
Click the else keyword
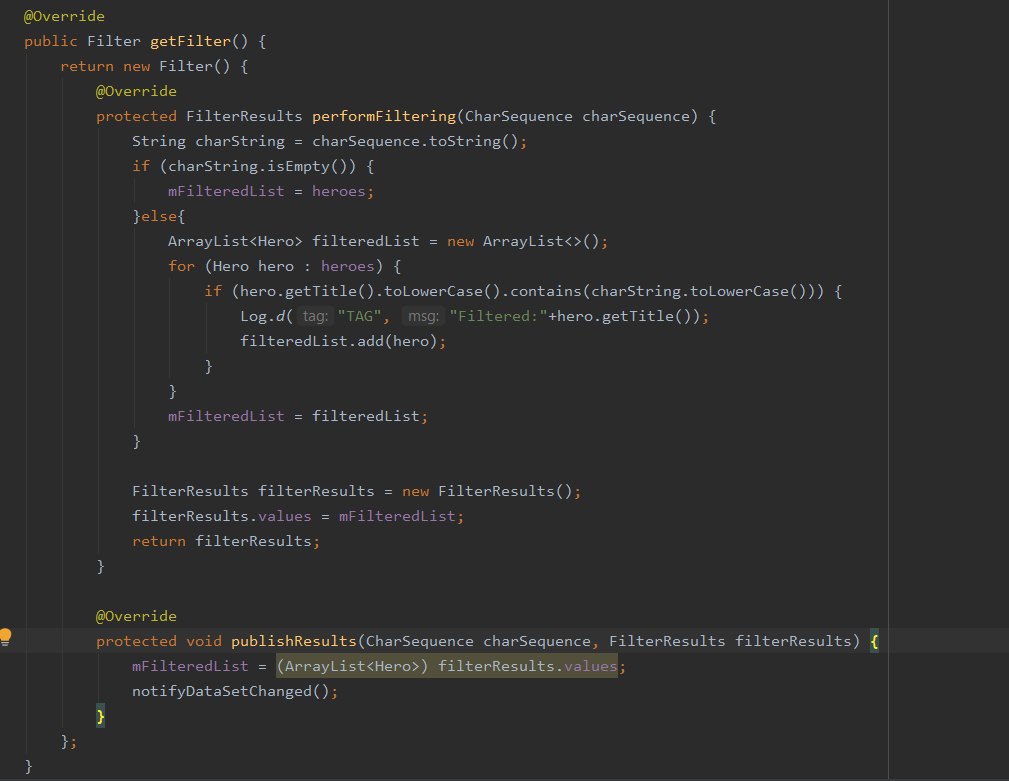[x=159, y=217]
